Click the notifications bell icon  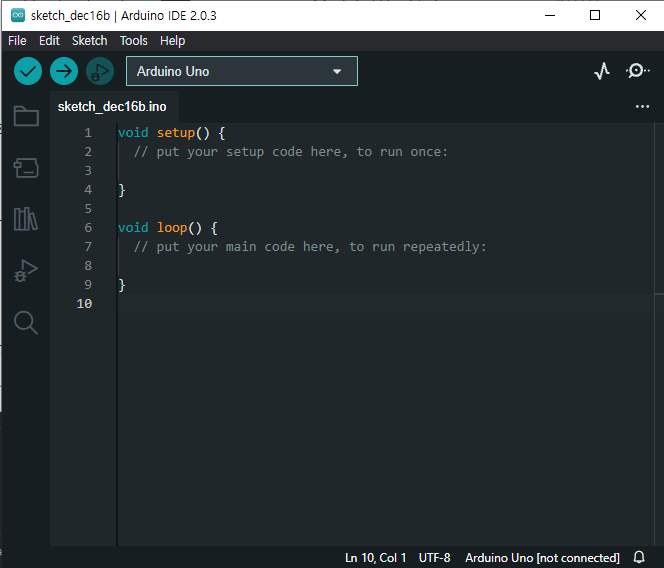pyautogui.click(x=639, y=557)
